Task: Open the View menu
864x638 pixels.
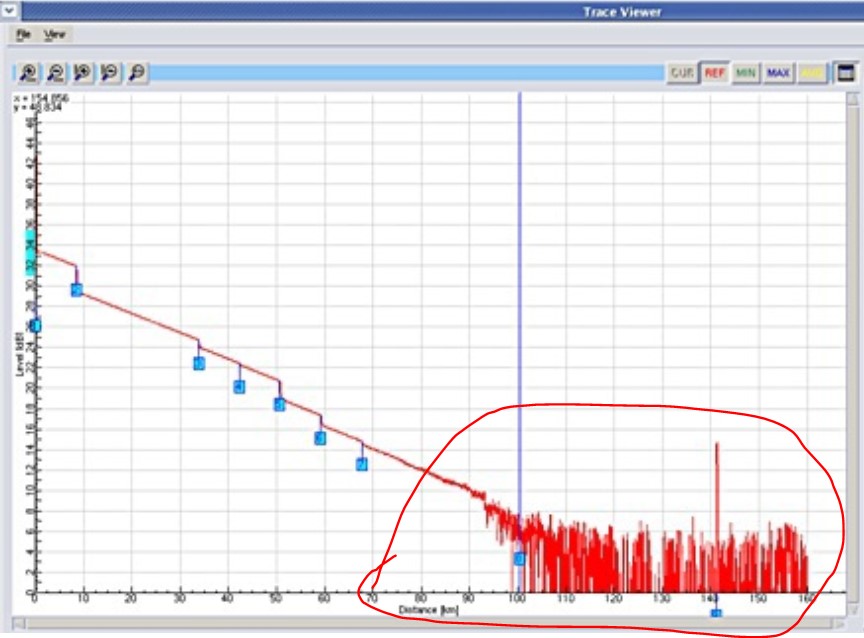Action: click(x=54, y=35)
